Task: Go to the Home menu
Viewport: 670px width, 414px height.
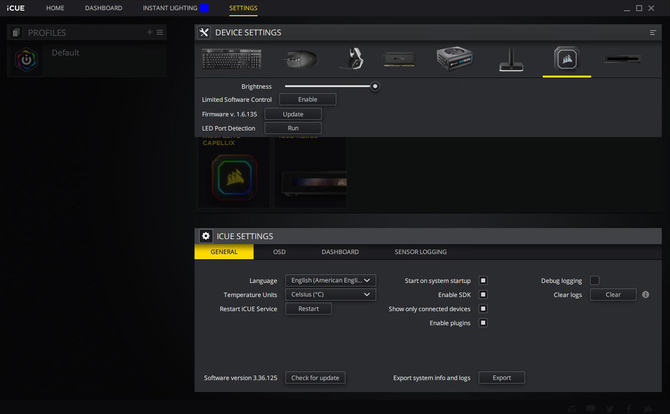Action: click(x=55, y=8)
